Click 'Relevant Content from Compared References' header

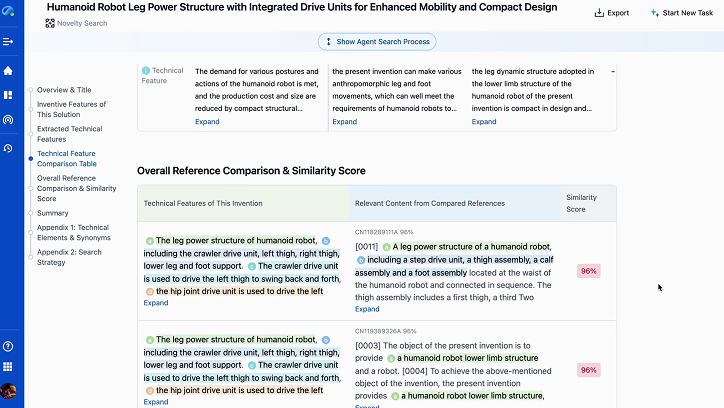[429, 204]
